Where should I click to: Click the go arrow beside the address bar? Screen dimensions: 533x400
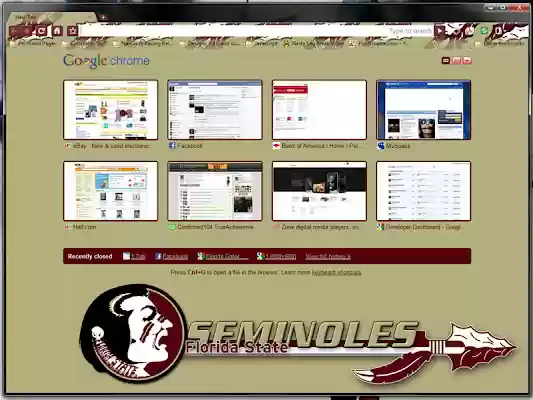tap(440, 31)
